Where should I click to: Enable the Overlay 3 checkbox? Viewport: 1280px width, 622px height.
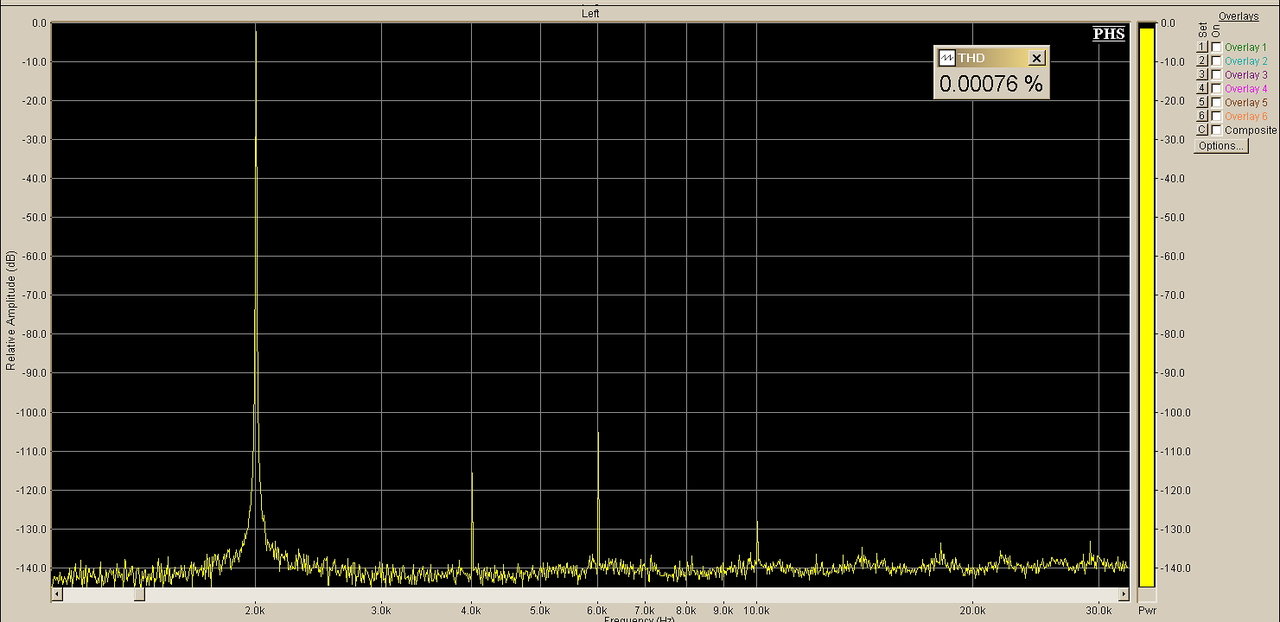pyautogui.click(x=1216, y=75)
